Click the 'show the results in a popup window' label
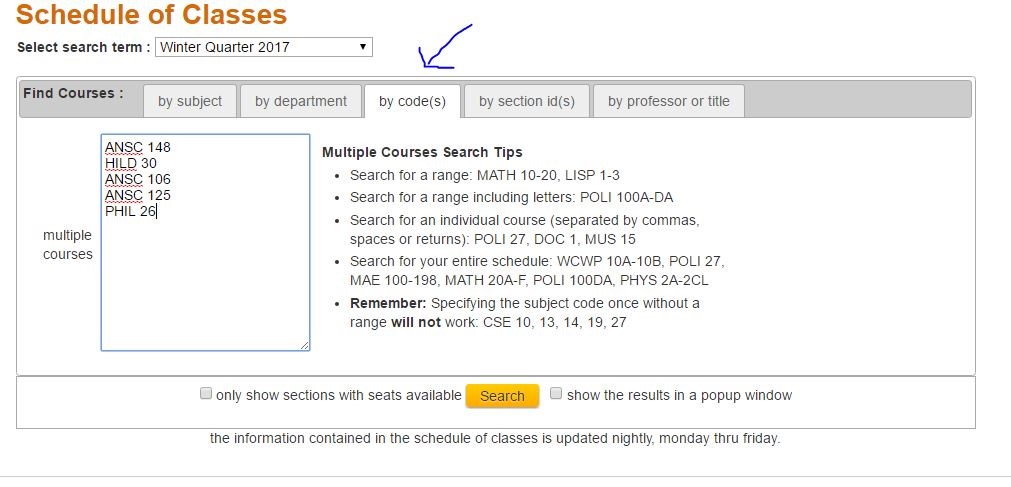 (680, 395)
